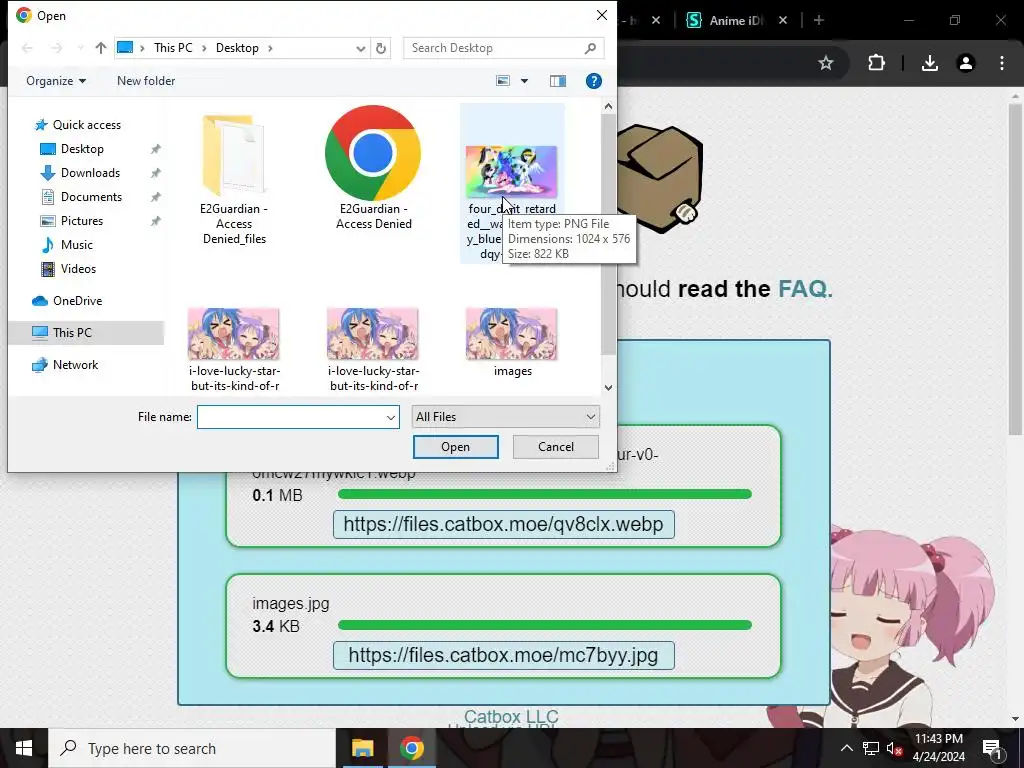Click the Chrome taskbar icon
Screen dimensions: 1024x768
click(x=411, y=748)
